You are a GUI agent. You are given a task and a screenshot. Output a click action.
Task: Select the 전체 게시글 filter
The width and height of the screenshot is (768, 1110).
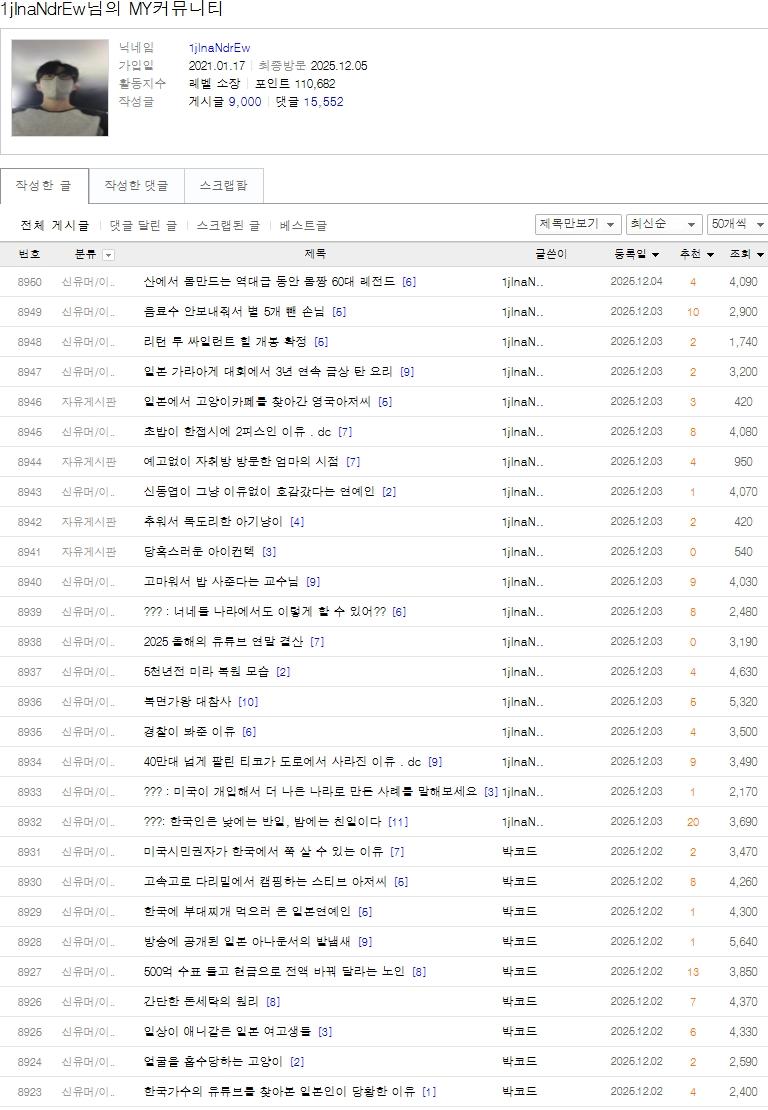pos(55,225)
